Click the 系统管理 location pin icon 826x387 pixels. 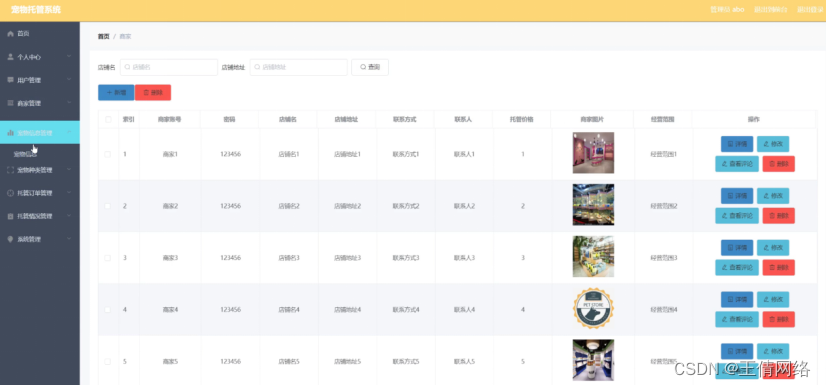[10, 239]
